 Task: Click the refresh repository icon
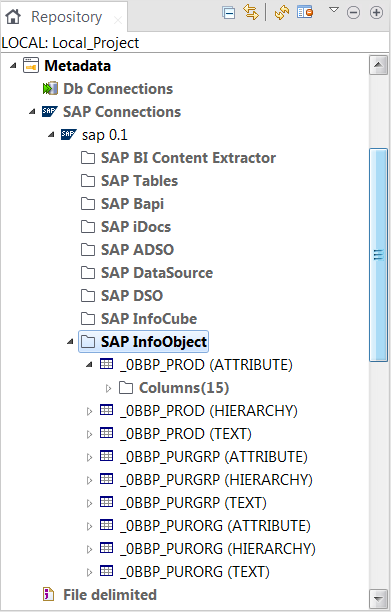click(x=282, y=12)
